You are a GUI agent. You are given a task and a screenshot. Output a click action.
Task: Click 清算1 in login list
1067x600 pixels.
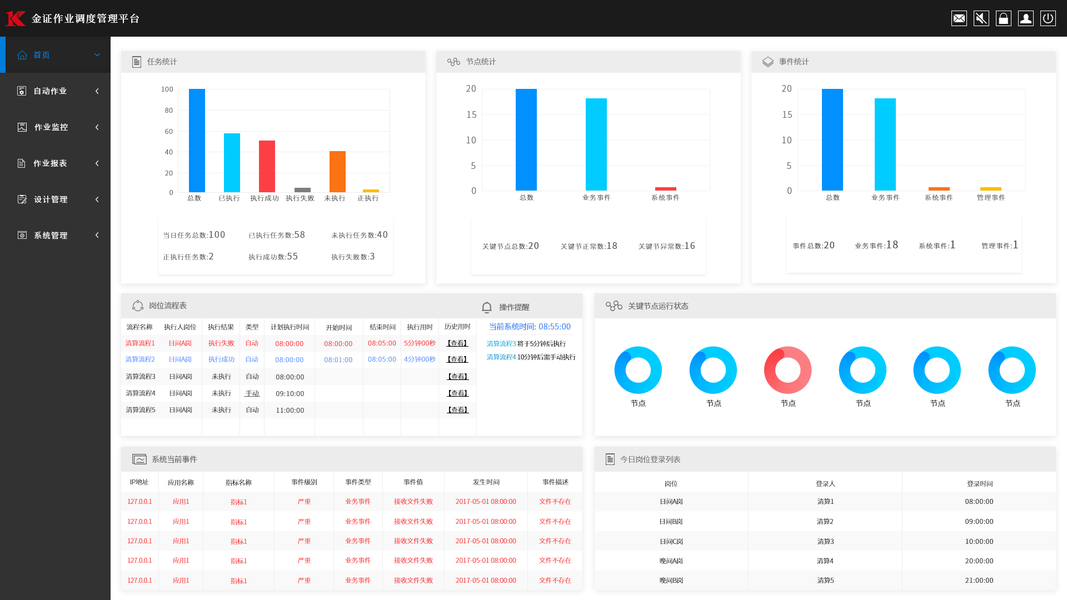point(825,501)
